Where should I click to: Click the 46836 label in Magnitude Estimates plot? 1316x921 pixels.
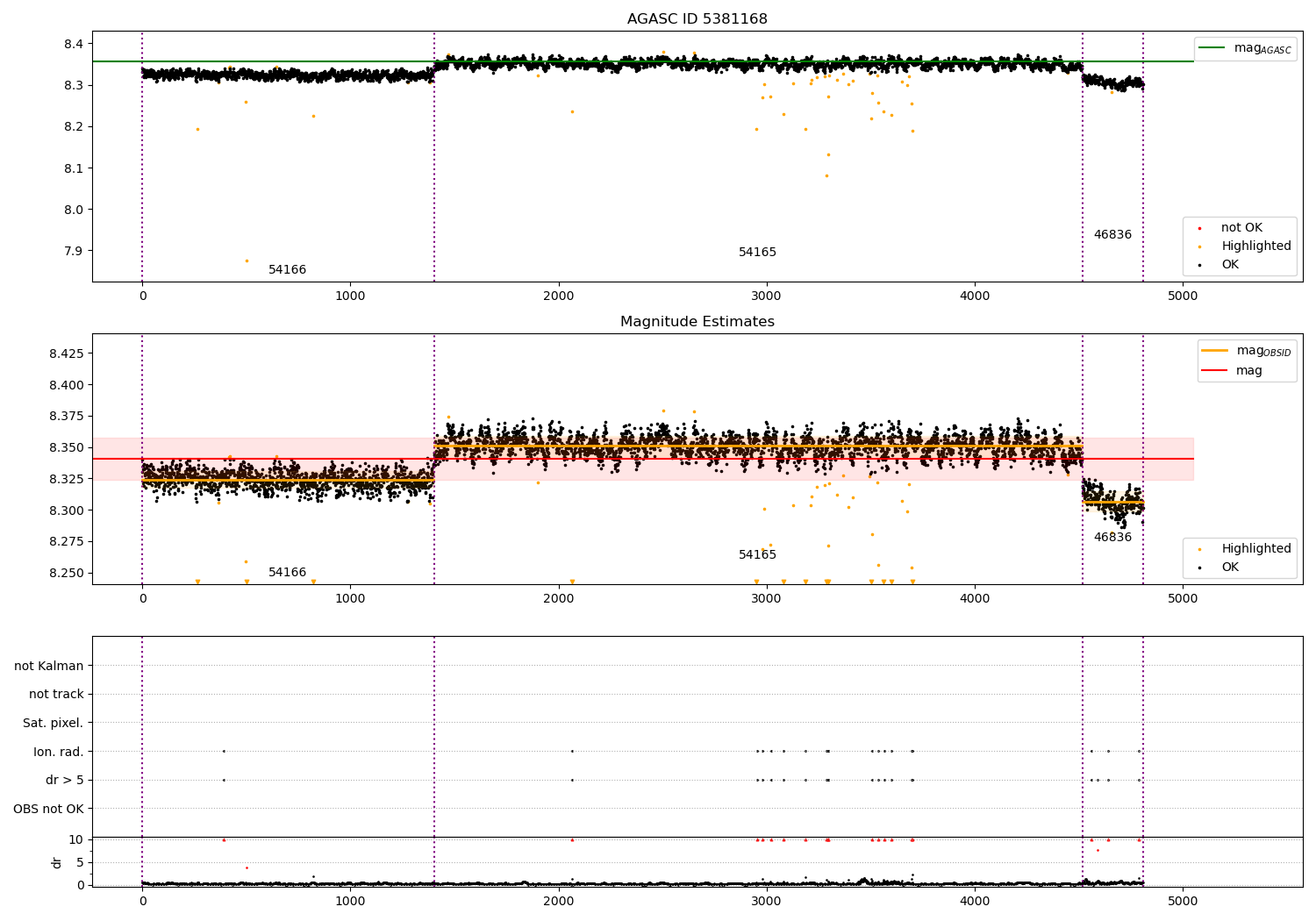point(1112,537)
